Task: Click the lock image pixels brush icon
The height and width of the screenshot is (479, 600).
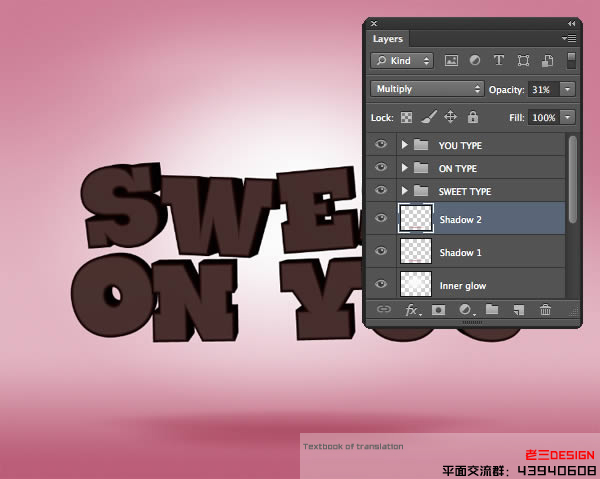Action: tap(428, 117)
